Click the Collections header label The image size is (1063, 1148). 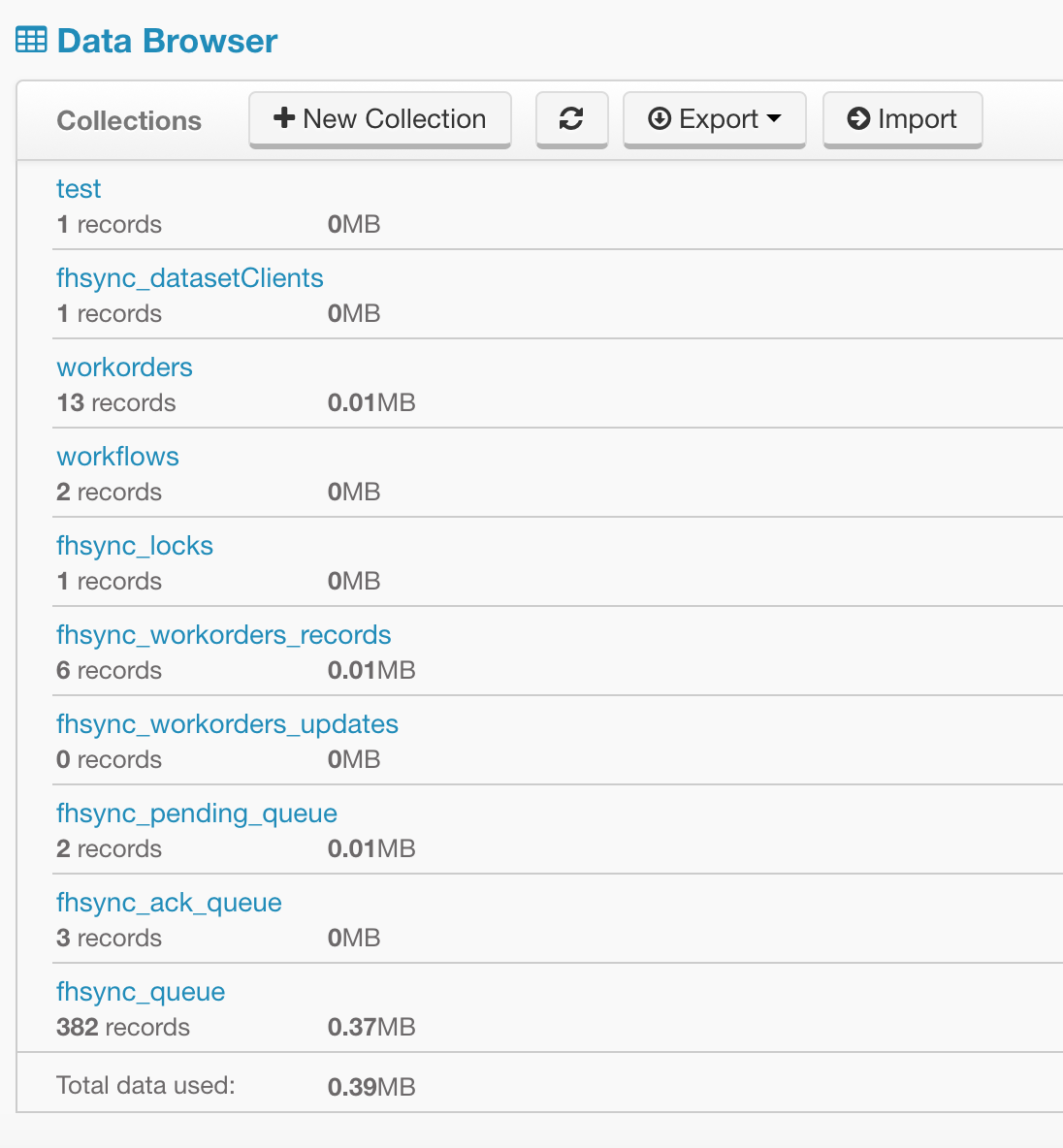pyautogui.click(x=129, y=121)
